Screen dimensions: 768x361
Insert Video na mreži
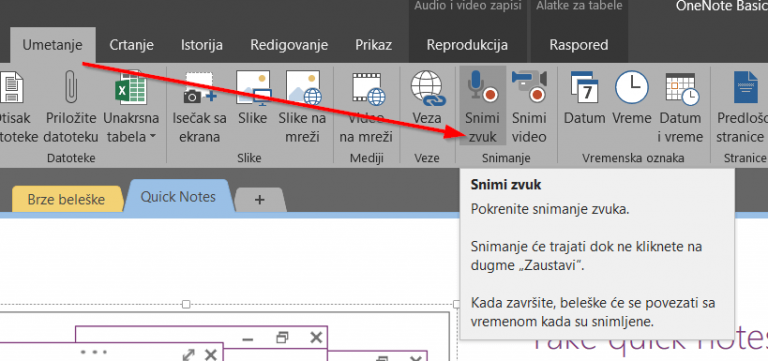pos(366,106)
